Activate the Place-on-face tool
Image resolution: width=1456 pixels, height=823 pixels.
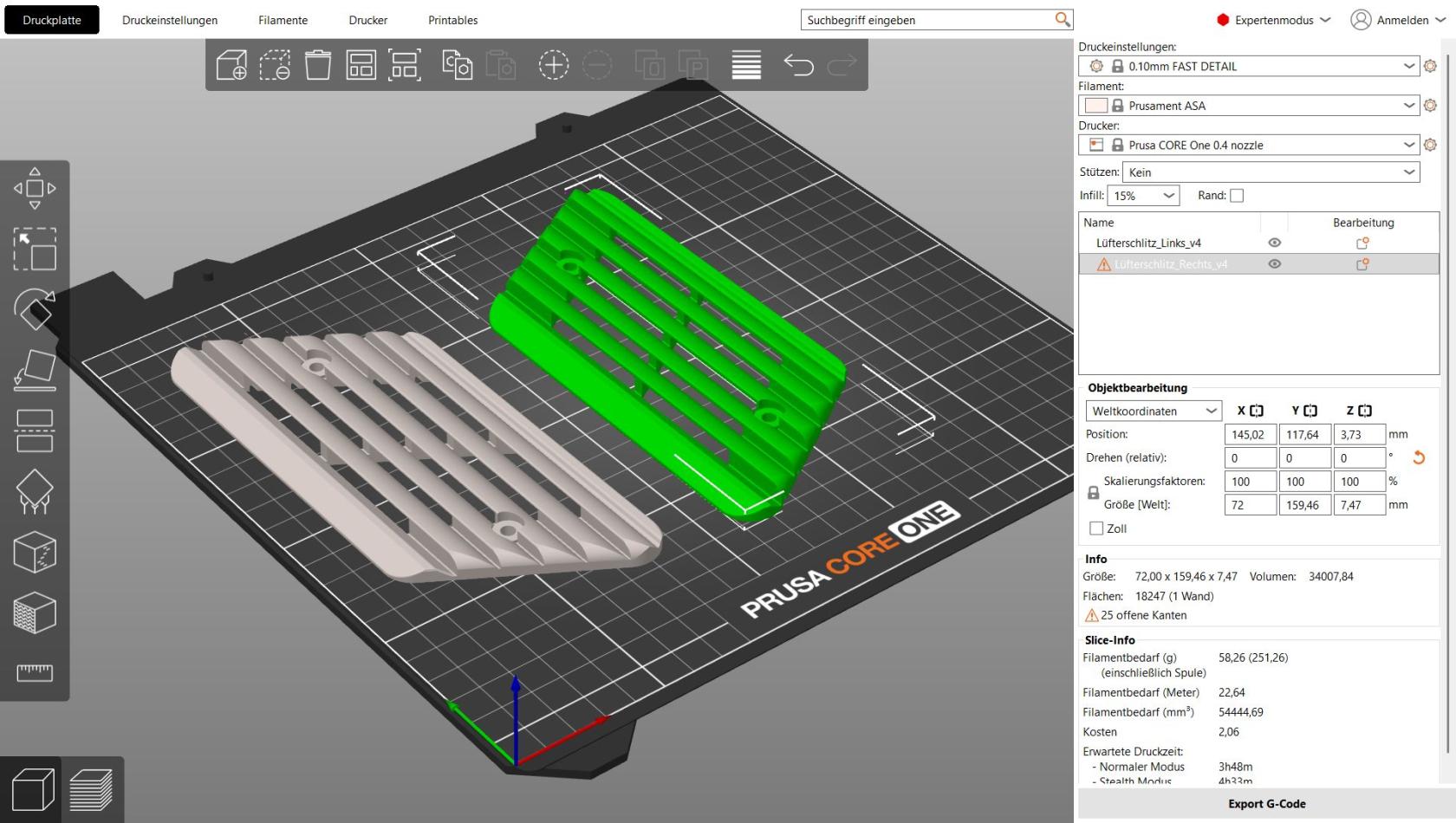point(35,371)
